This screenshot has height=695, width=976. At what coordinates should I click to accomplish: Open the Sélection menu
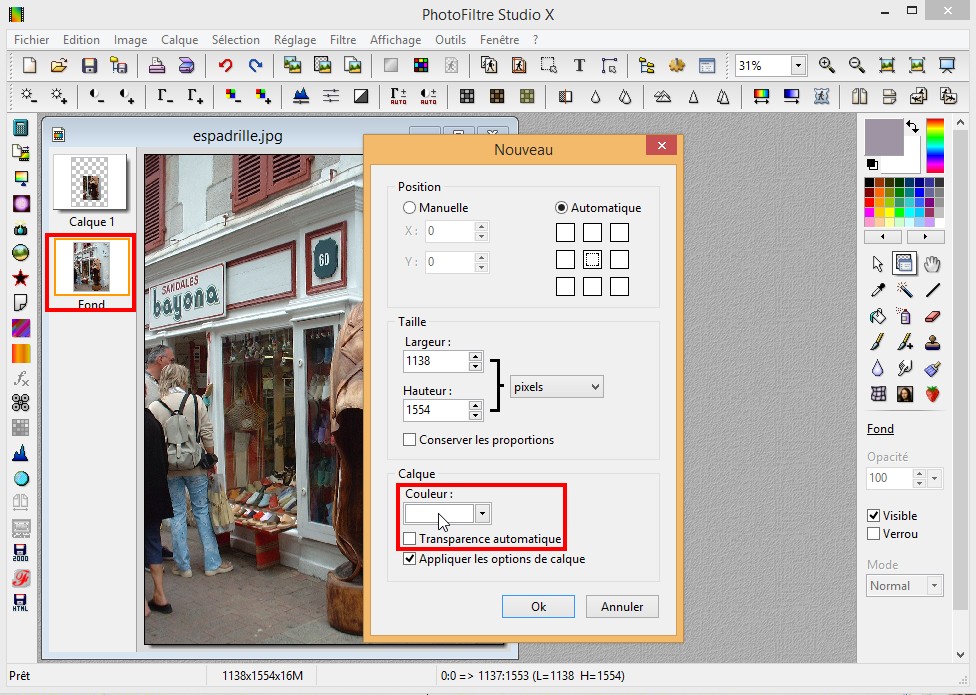click(235, 40)
